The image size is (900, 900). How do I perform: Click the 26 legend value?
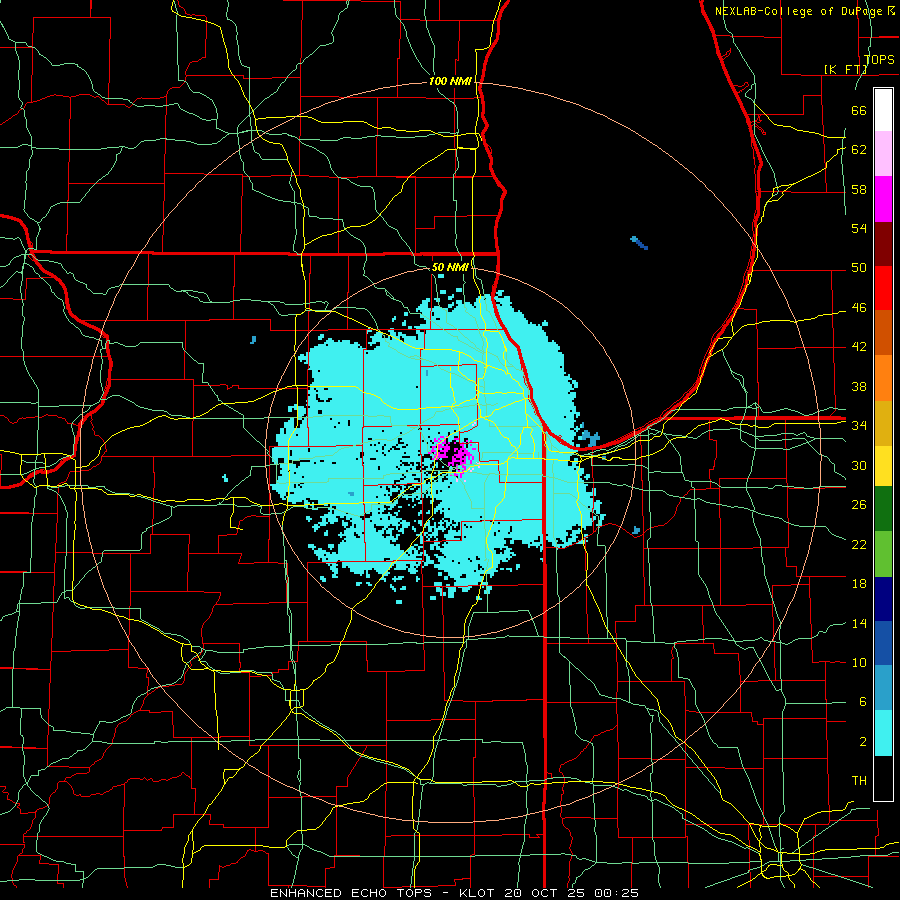point(859,505)
